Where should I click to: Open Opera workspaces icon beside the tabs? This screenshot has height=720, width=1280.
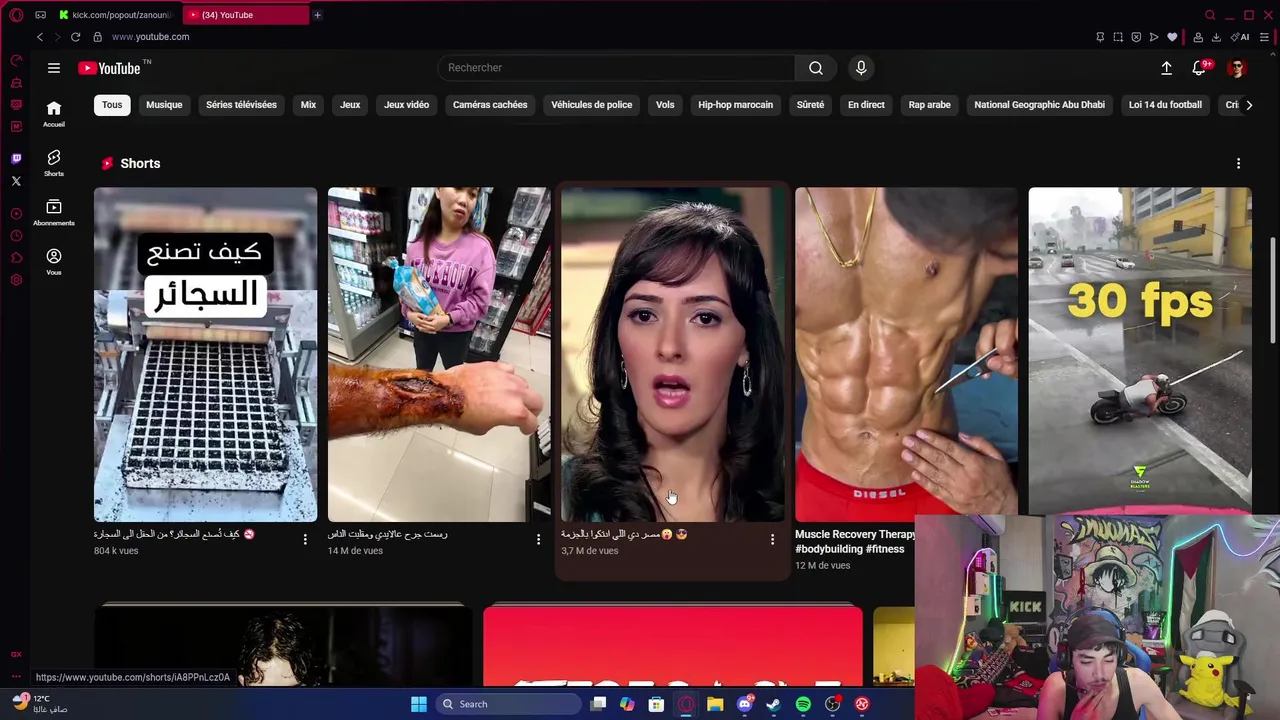pos(40,15)
